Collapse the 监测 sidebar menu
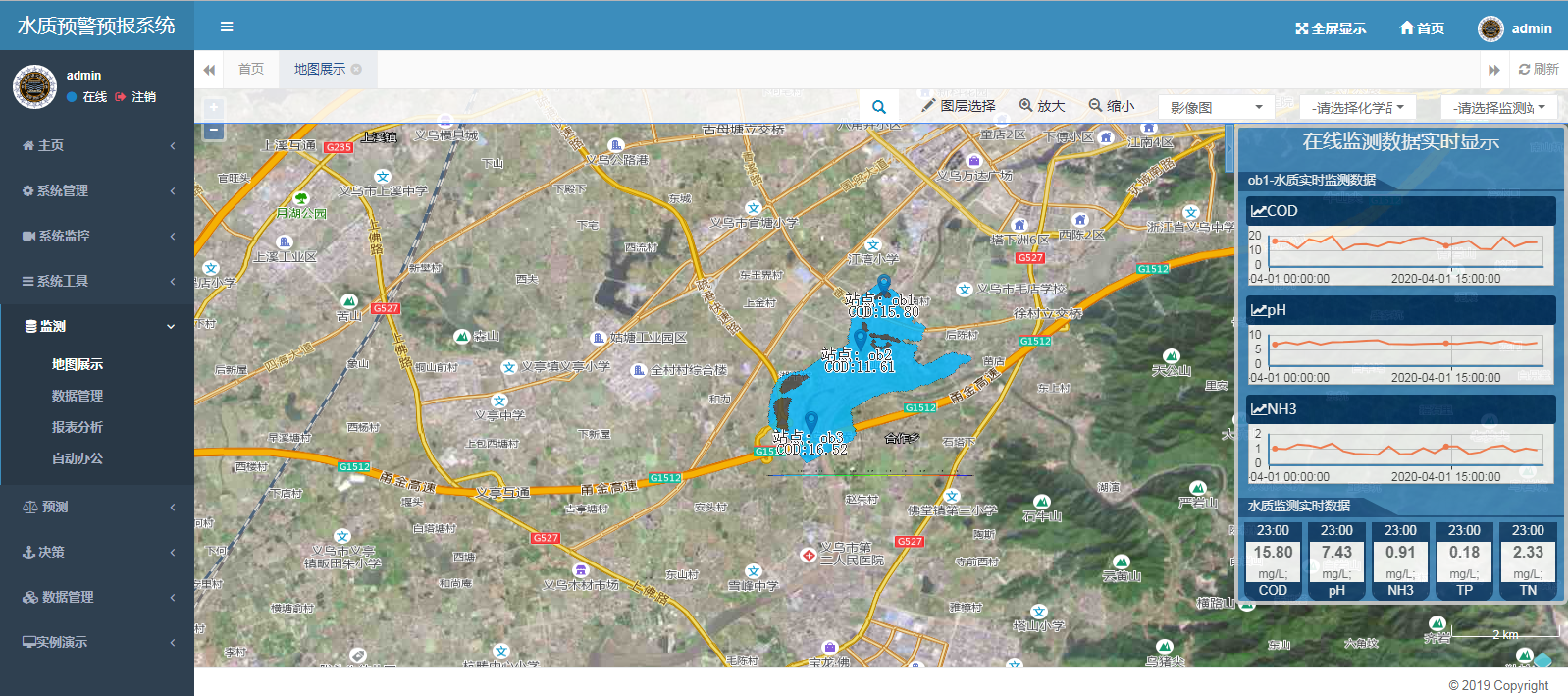The image size is (1568, 696). (97, 326)
